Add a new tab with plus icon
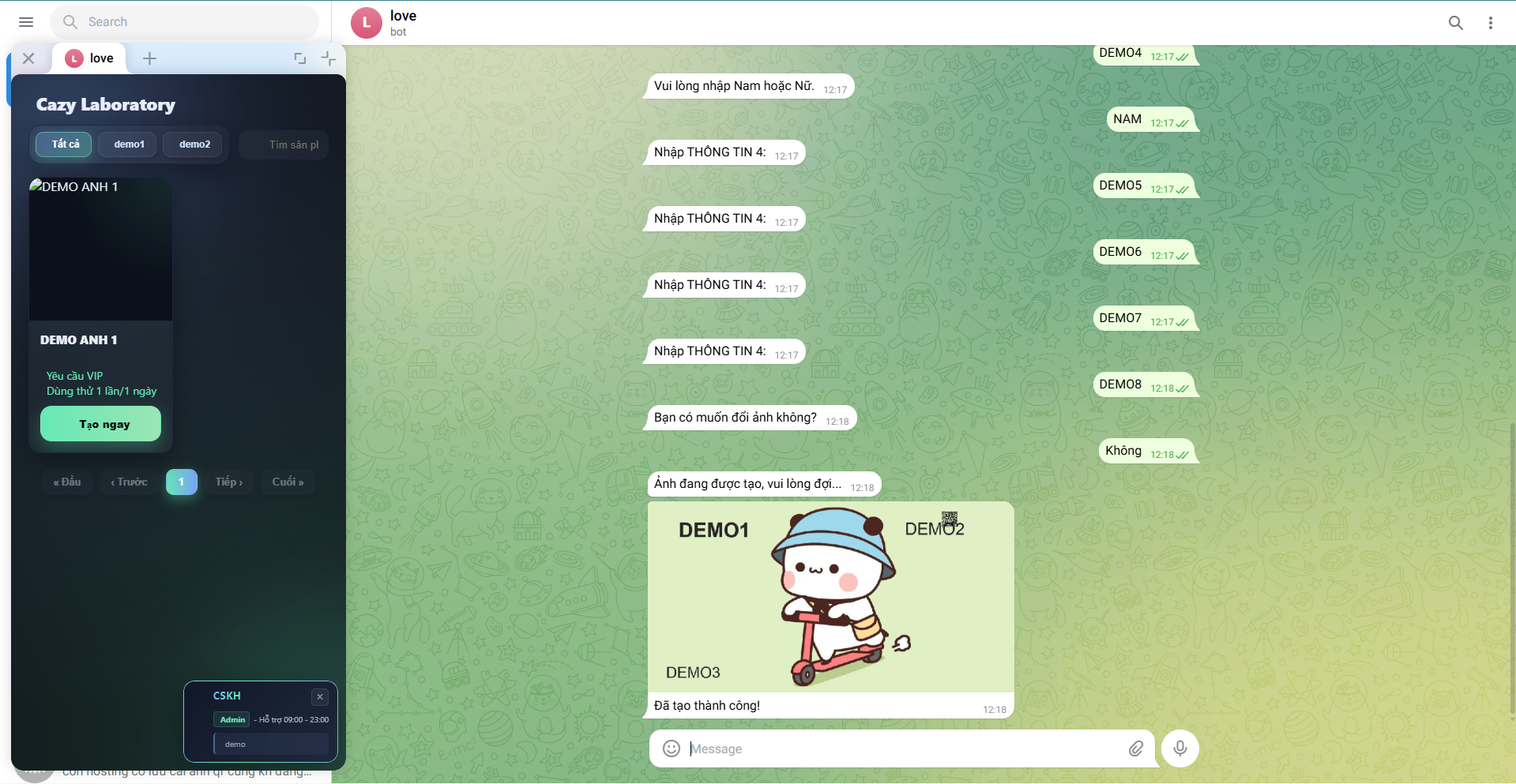Screen dimensions: 1516x784 [149, 58]
